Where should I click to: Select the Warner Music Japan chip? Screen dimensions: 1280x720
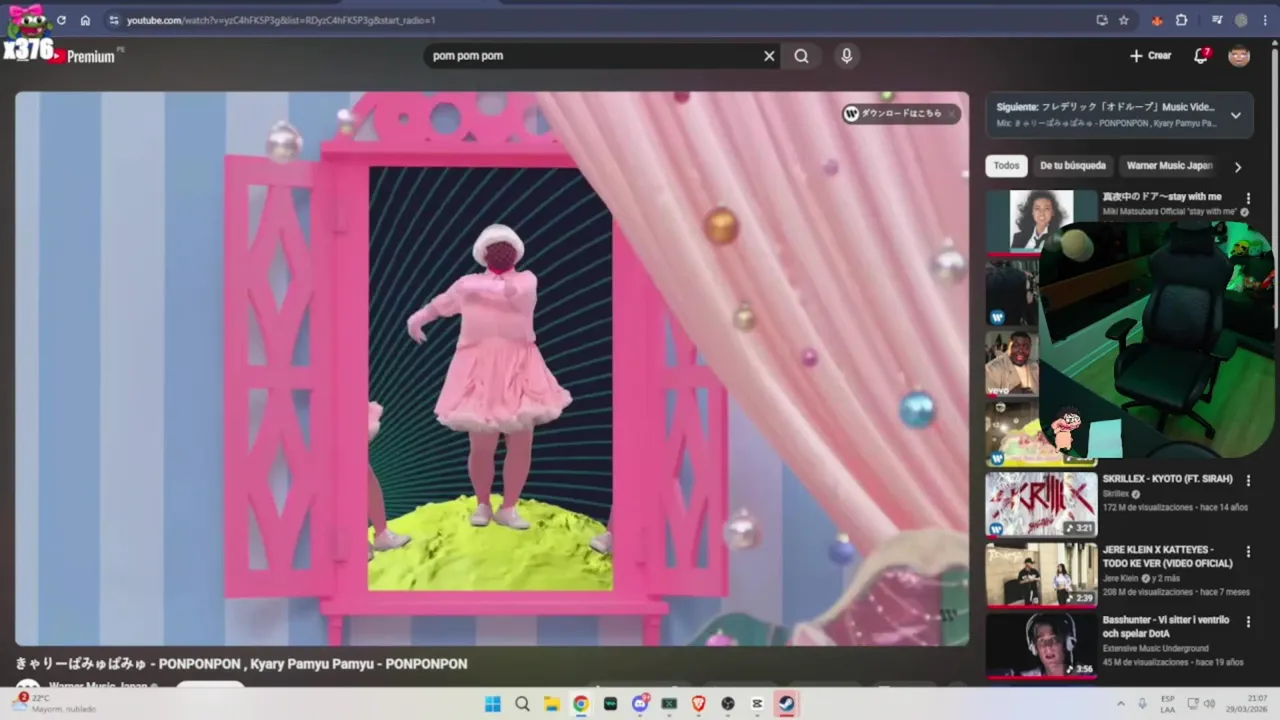(x=1169, y=166)
